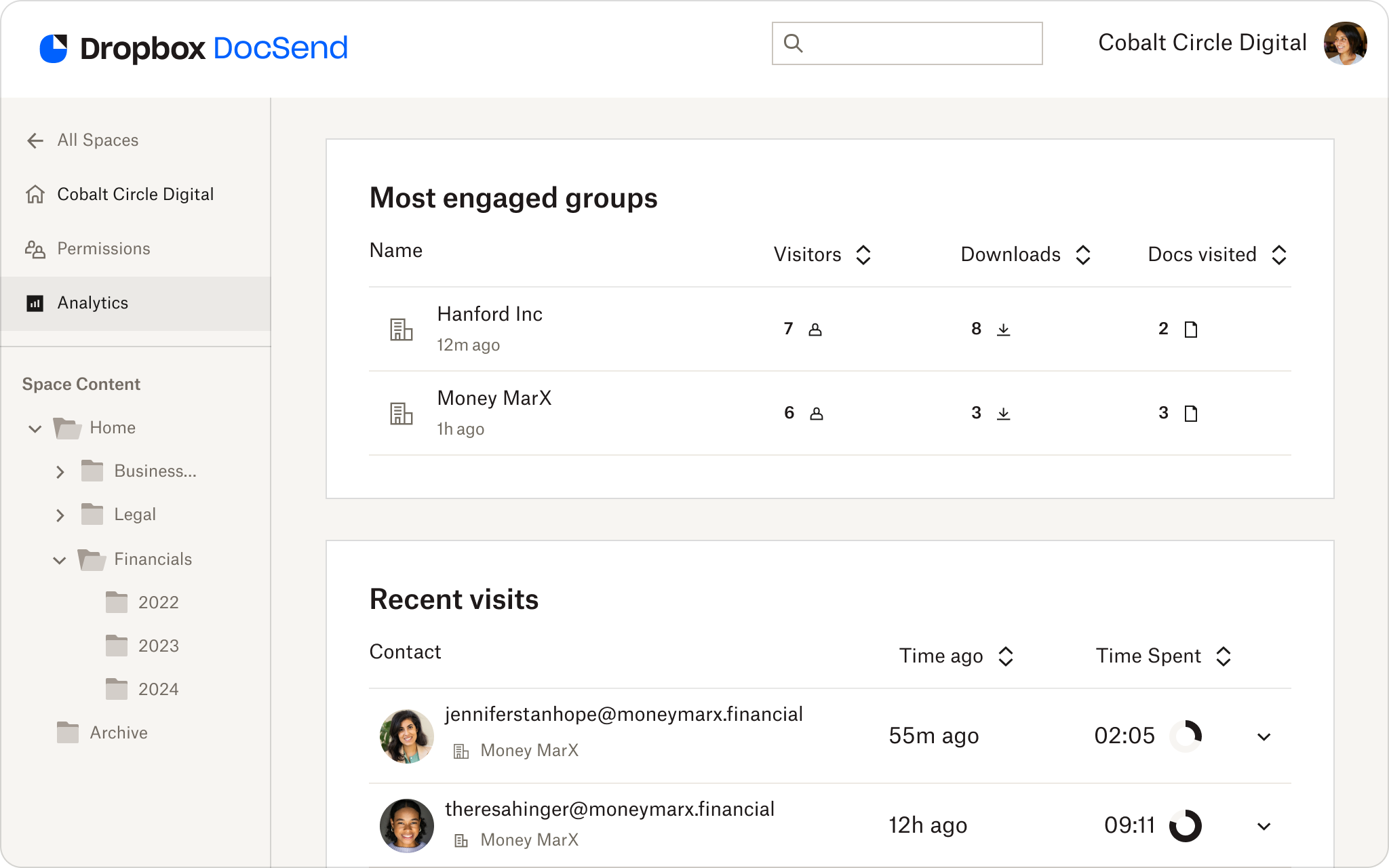The image size is (1389, 868).
Task: Navigate back using the arrow button
Action: pos(35,140)
